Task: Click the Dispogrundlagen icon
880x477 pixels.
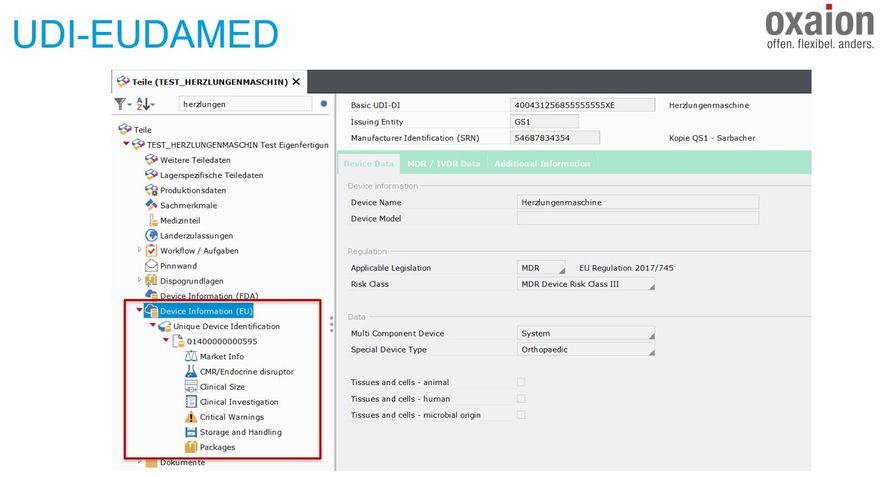Action: pos(151,281)
